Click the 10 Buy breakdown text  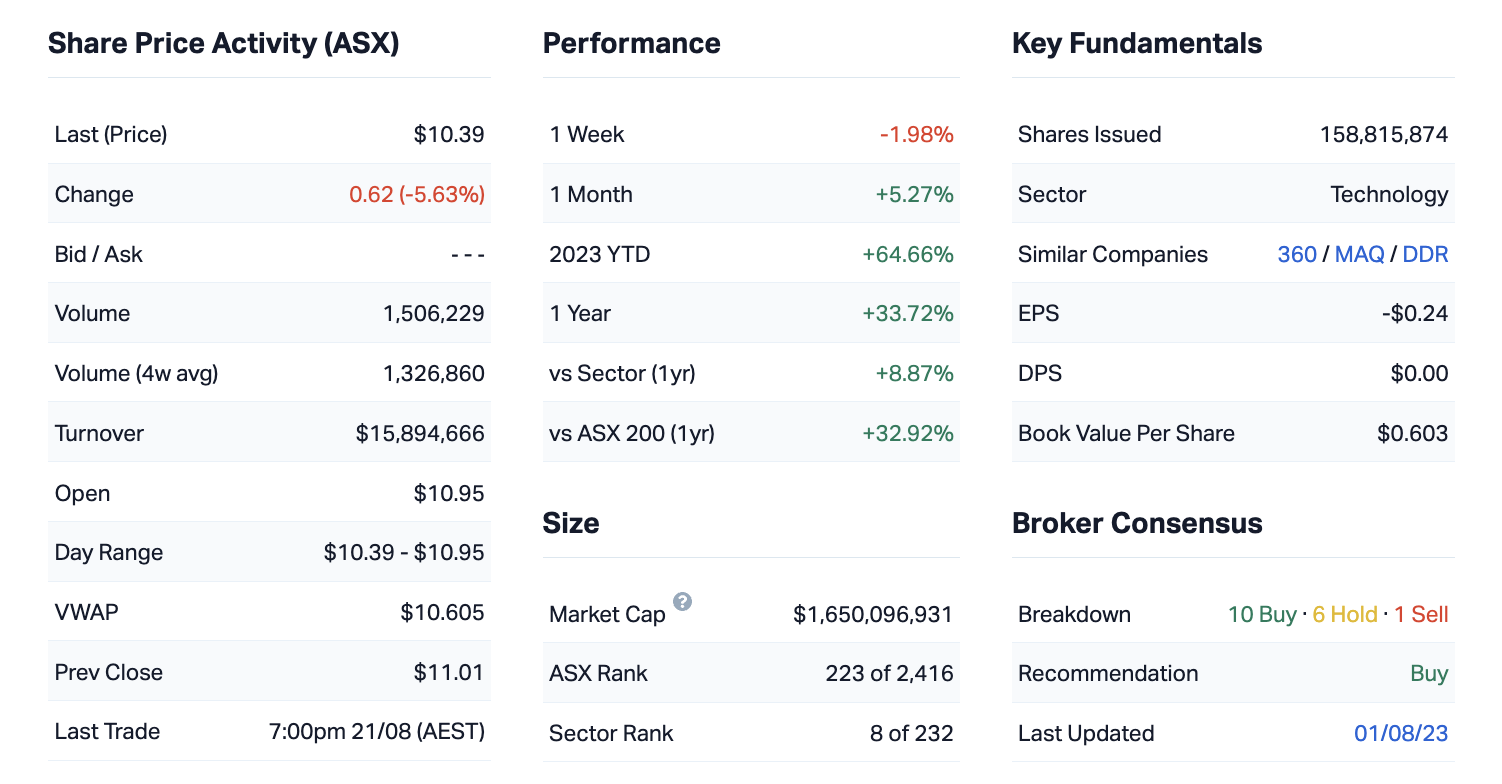point(1261,614)
